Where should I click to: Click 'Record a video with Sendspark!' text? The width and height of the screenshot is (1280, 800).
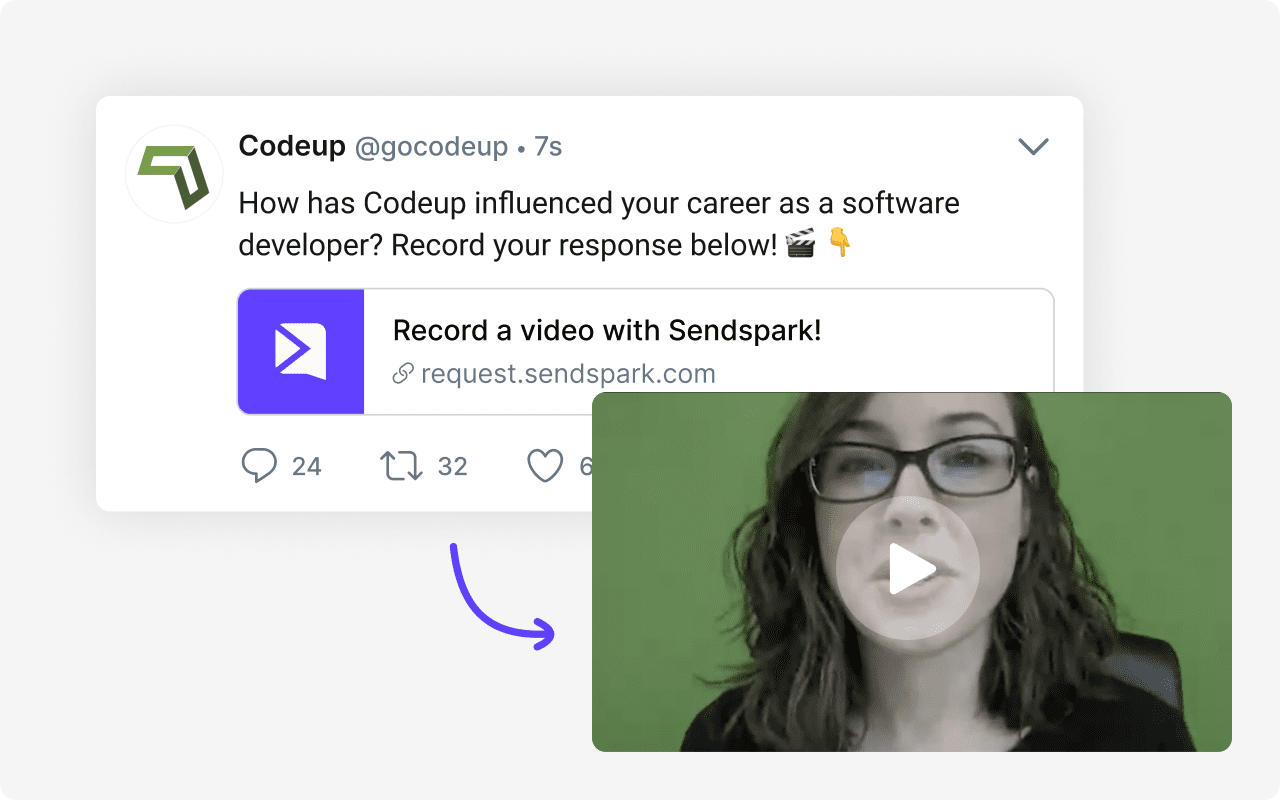pyautogui.click(x=607, y=330)
